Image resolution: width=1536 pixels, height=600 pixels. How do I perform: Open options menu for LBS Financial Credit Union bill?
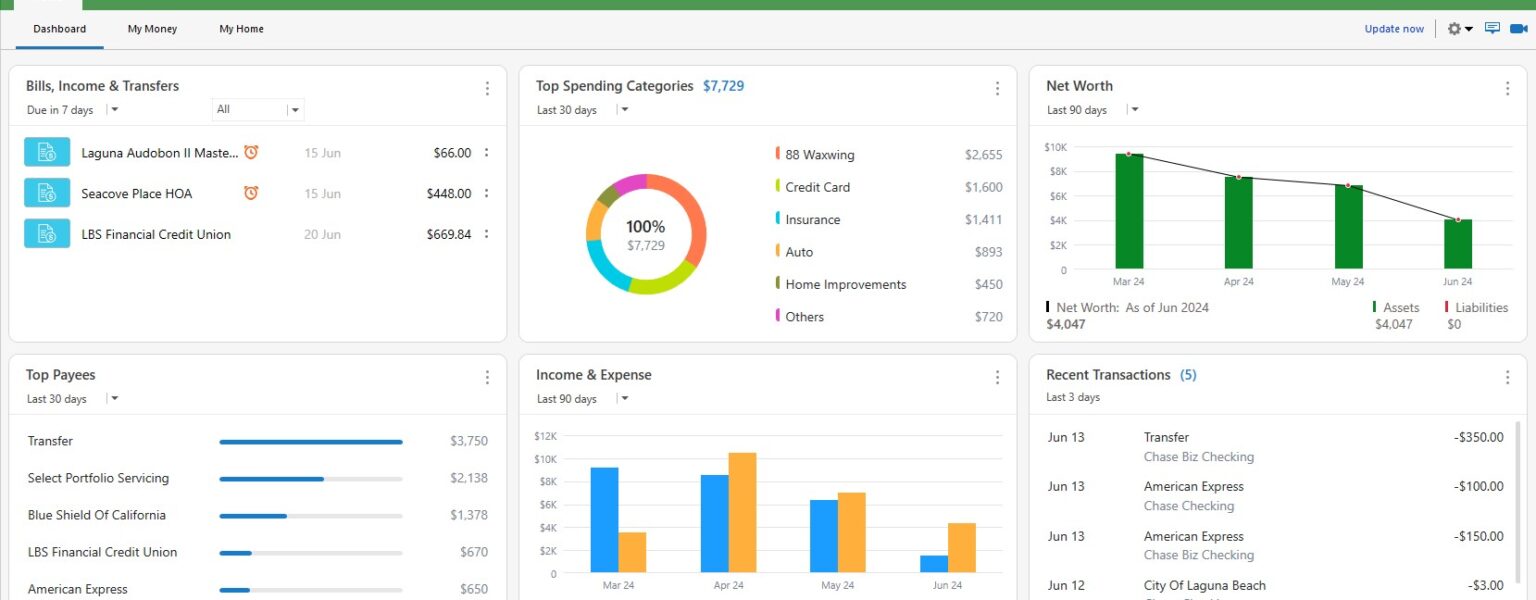[x=487, y=234]
